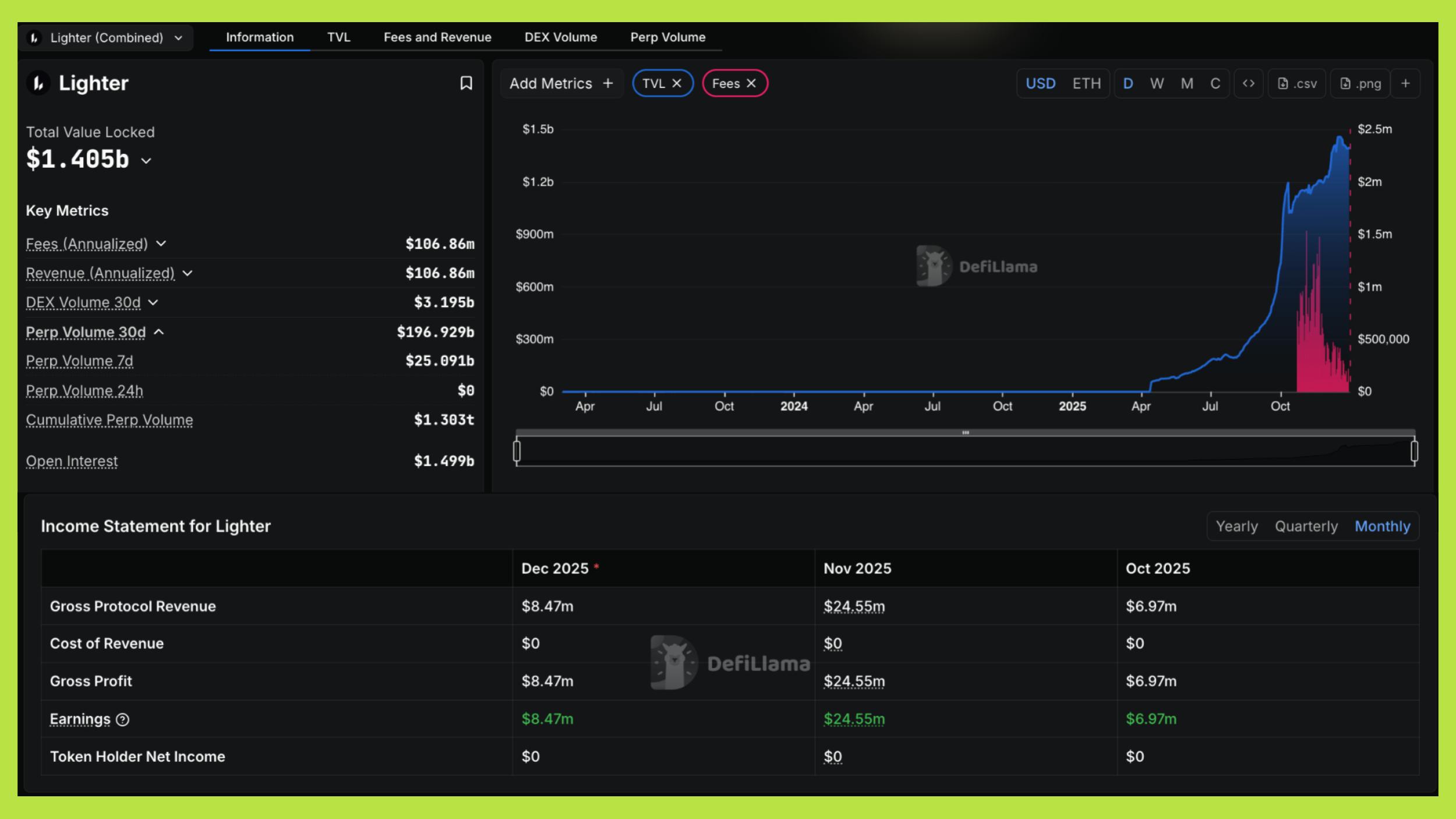Collapse the Perp Volume 30d section
The image size is (1456, 819).
click(159, 332)
